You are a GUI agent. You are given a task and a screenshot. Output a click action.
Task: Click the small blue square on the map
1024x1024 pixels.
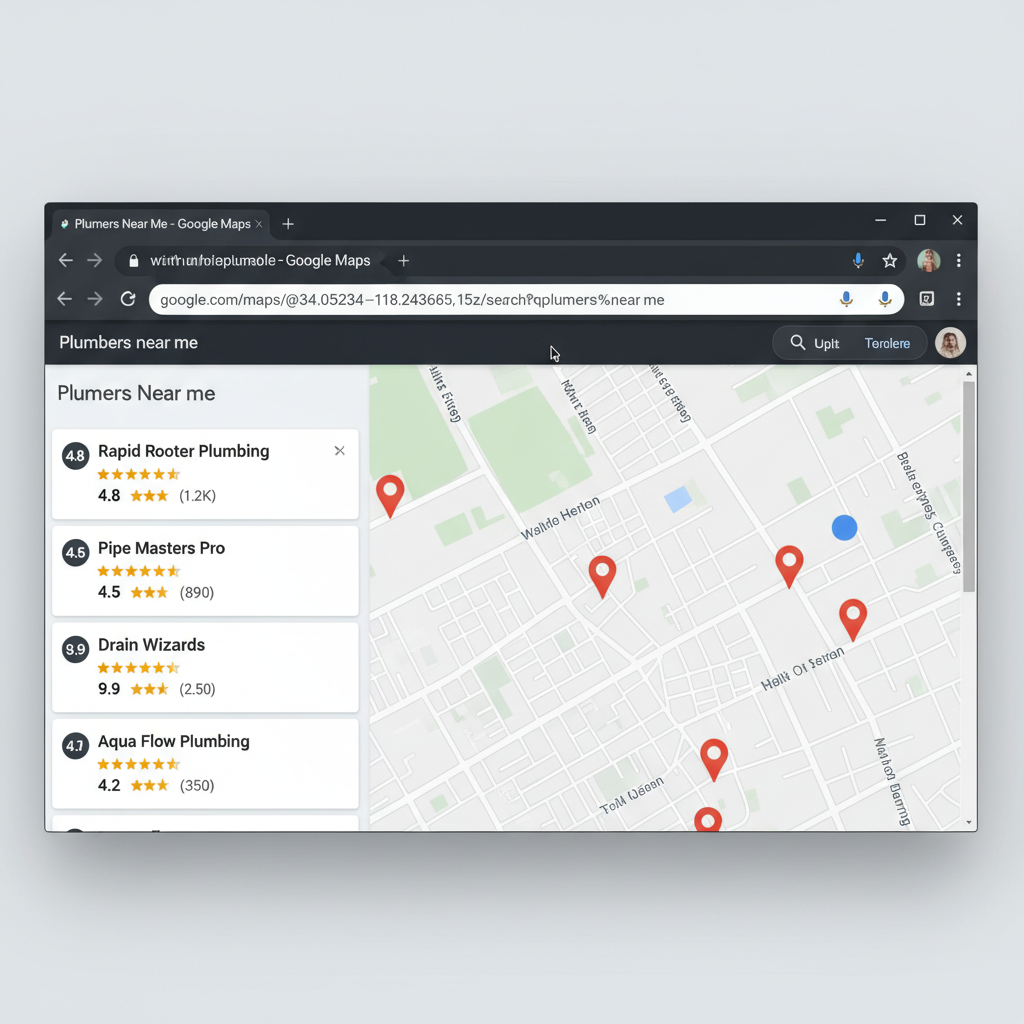coord(678,500)
